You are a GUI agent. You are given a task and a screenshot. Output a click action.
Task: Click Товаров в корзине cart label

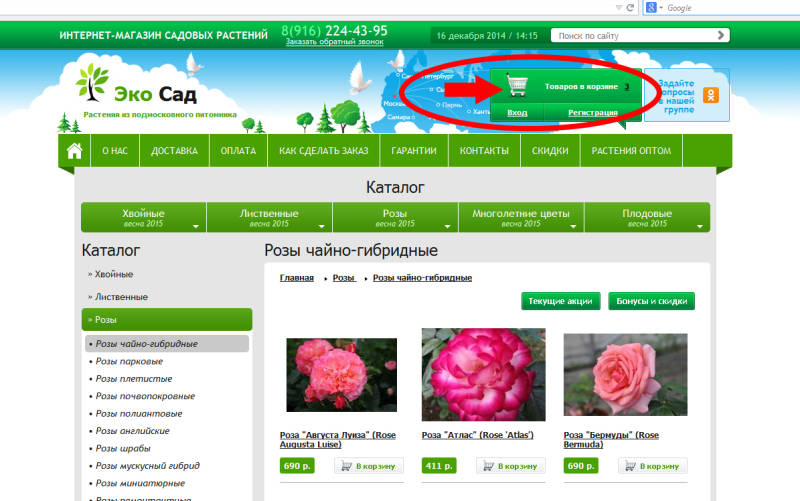581,87
